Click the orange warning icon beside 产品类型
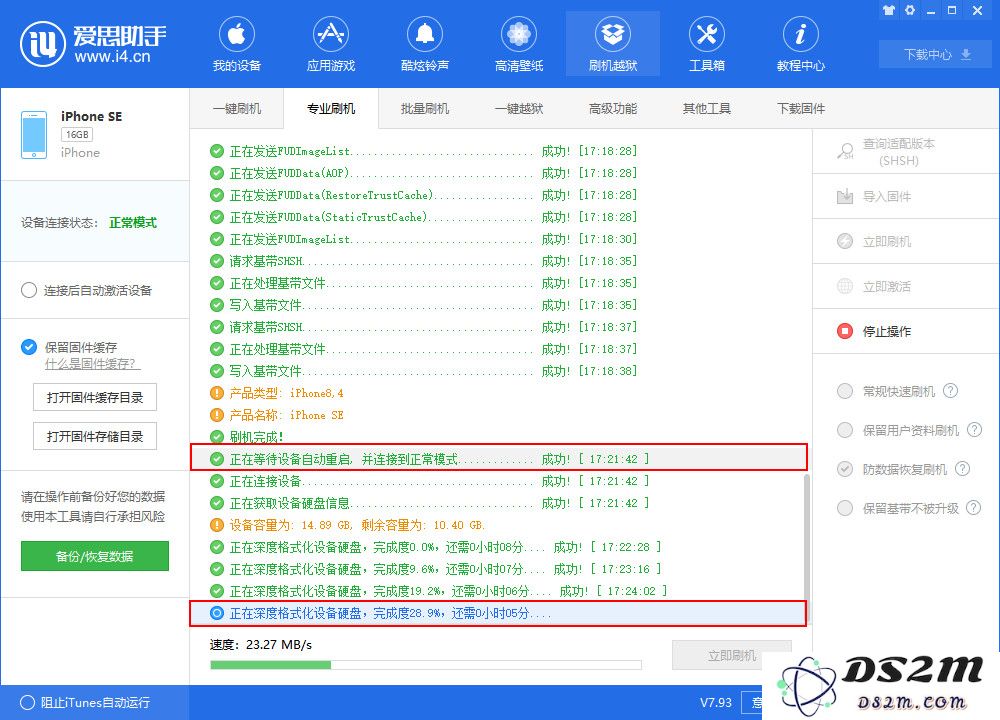 (217, 393)
